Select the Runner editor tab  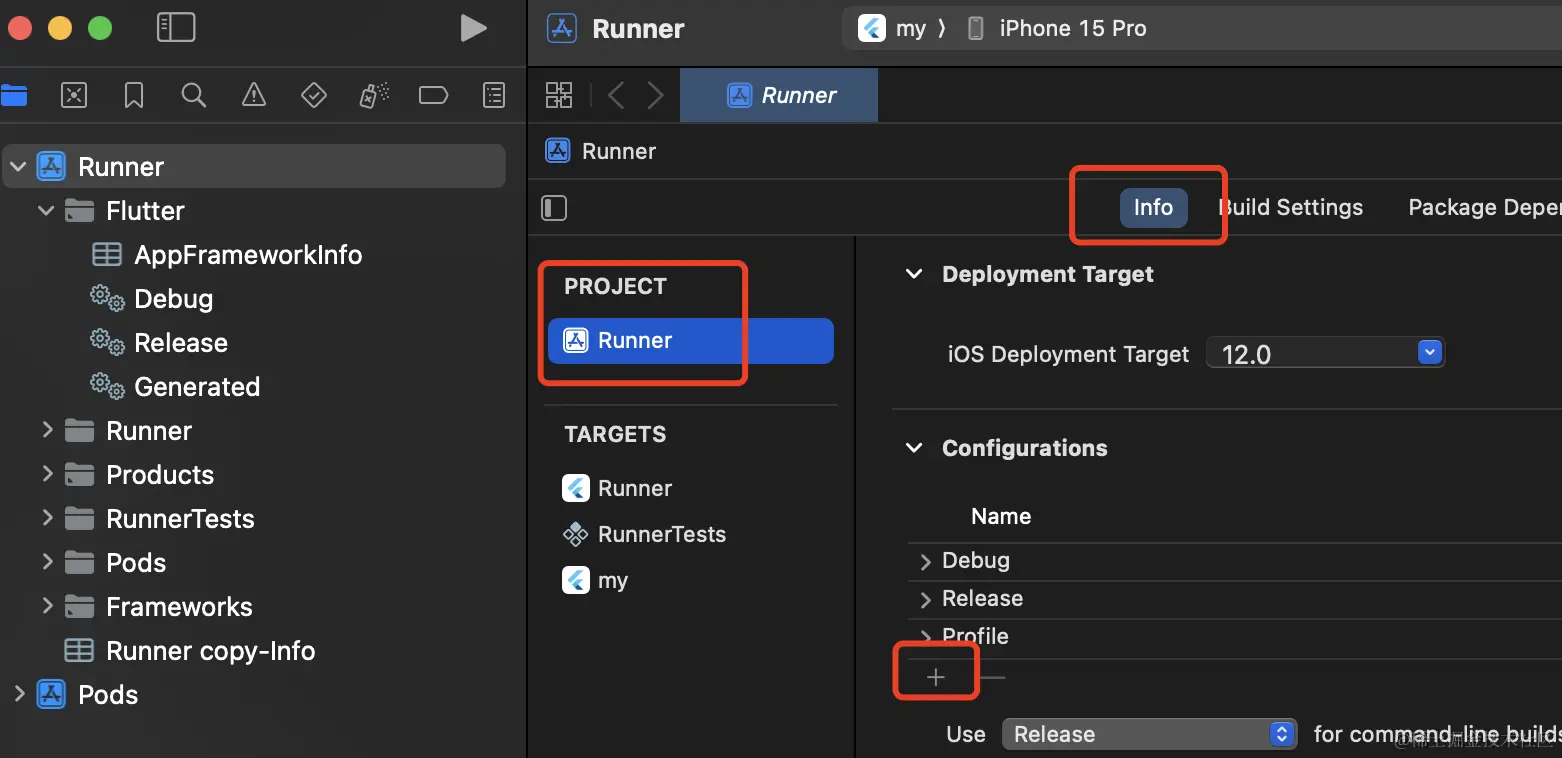pyautogui.click(x=779, y=95)
